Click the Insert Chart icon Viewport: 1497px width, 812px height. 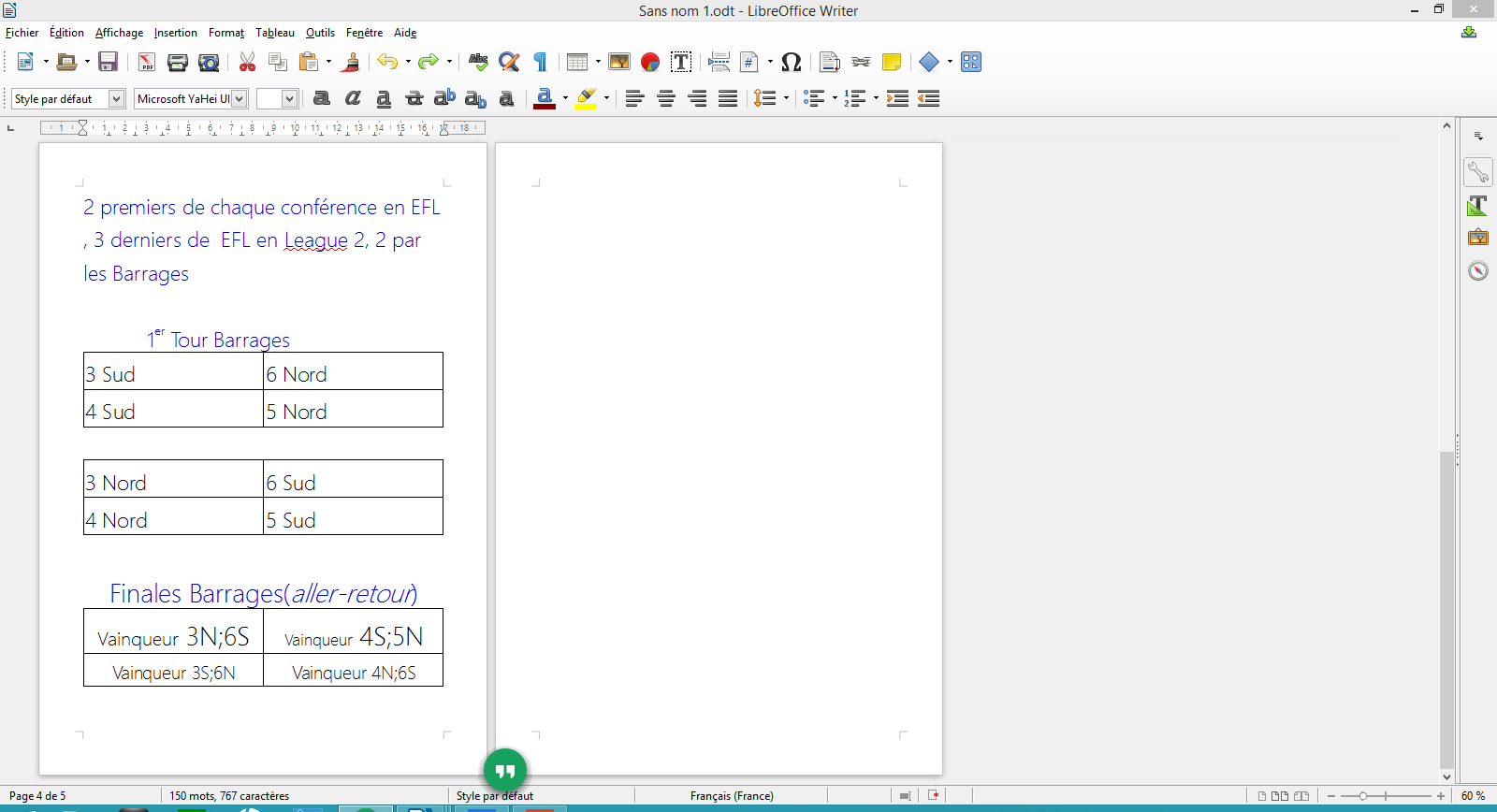point(650,62)
